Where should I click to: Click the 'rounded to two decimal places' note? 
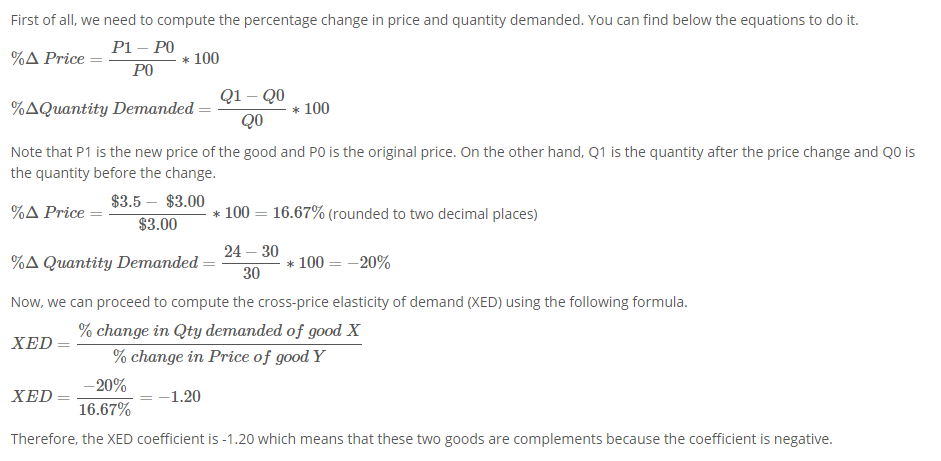(433, 214)
